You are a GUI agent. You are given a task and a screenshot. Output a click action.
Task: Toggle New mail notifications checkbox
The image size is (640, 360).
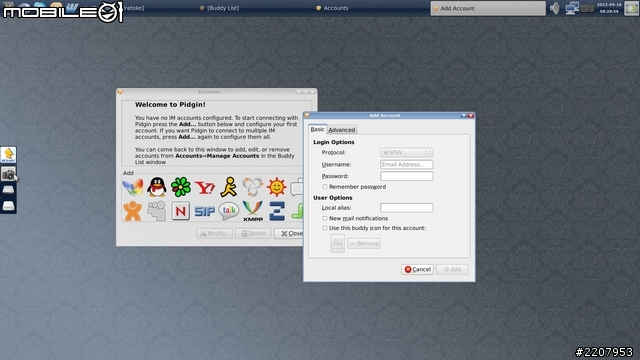click(325, 218)
